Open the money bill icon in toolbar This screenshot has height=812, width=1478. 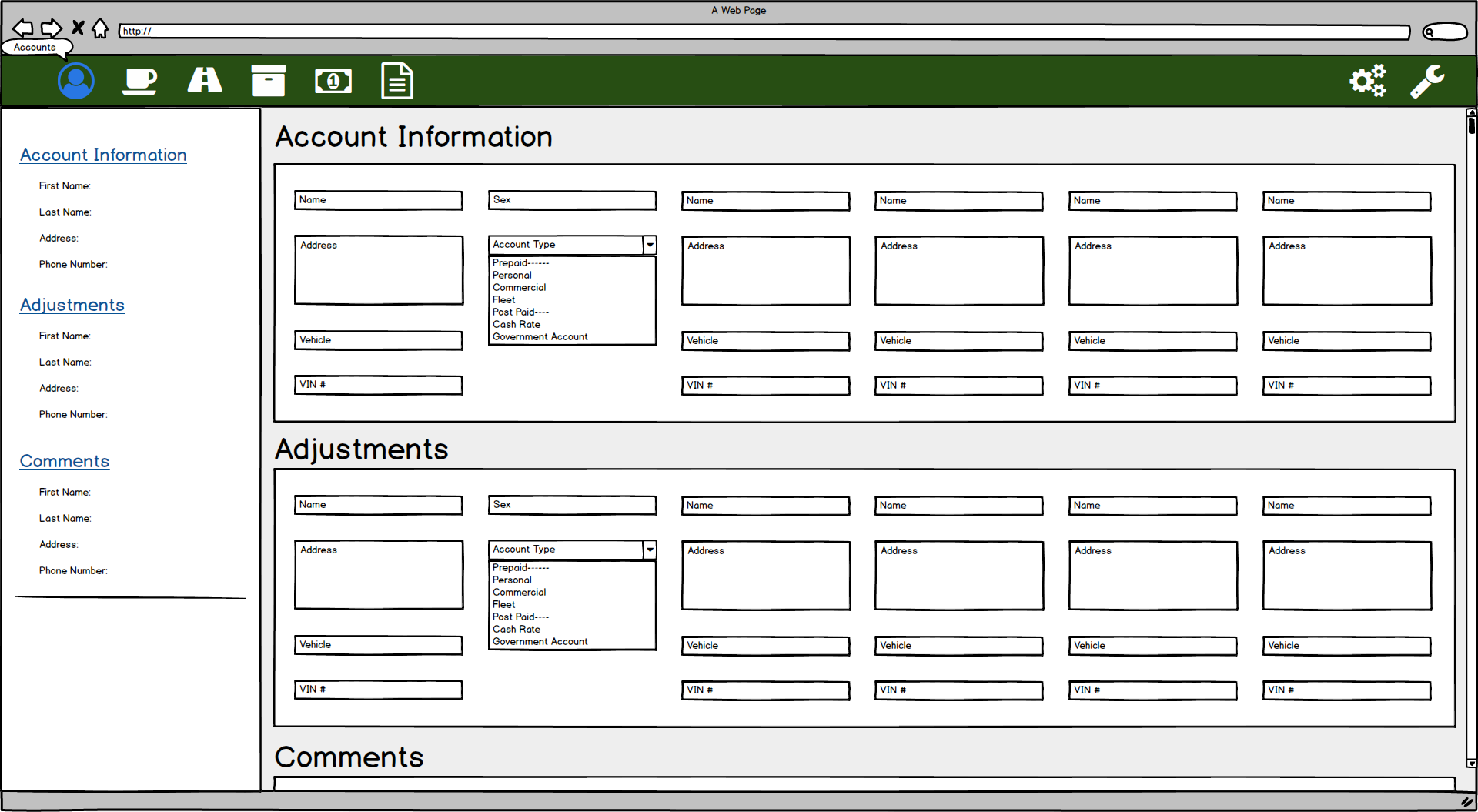pos(333,81)
